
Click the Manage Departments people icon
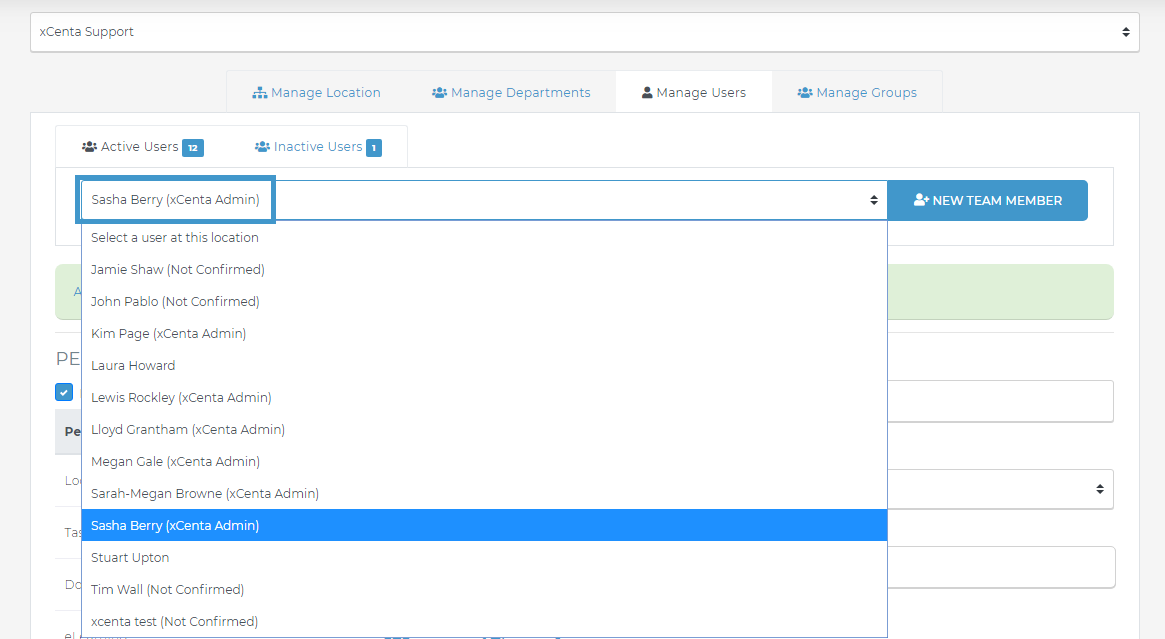(439, 93)
